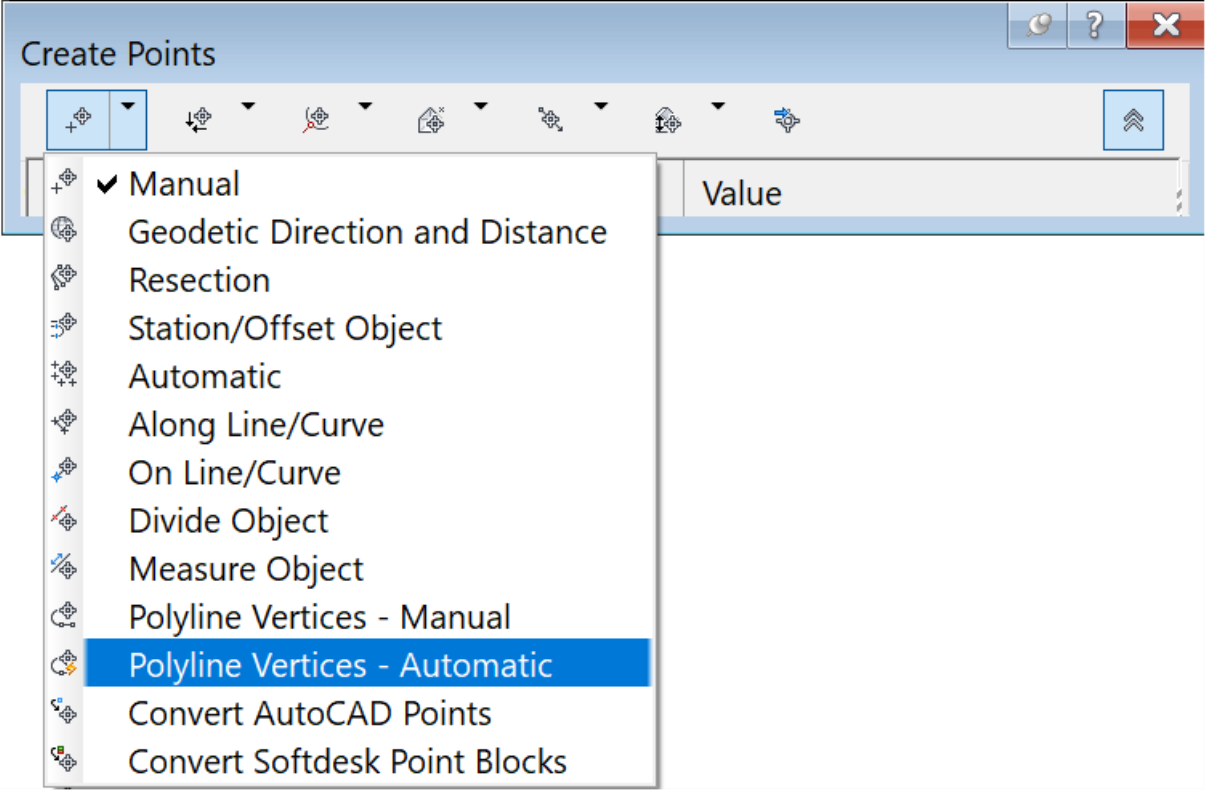The height and width of the screenshot is (790, 1205).
Task: Collapse the toolbar with the double chevron button
Action: pos(1134,120)
